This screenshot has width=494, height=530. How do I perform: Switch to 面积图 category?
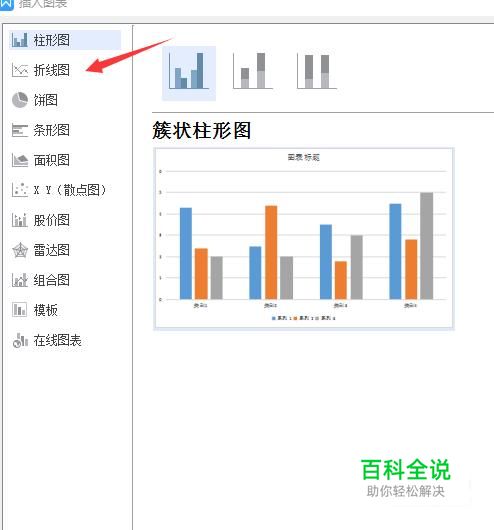51,160
